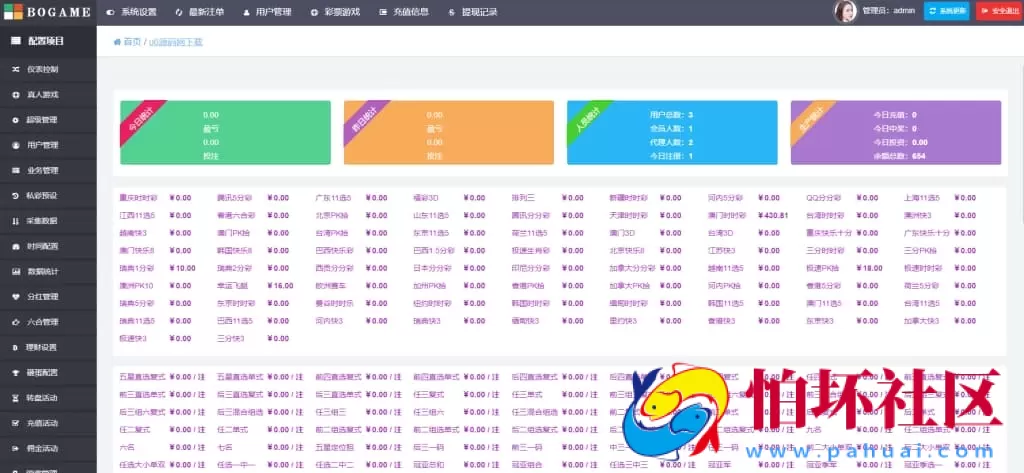Viewport: 1024px width, 473px height.
Task: Expand the 采集数据 sidebar section
Action: (43, 221)
